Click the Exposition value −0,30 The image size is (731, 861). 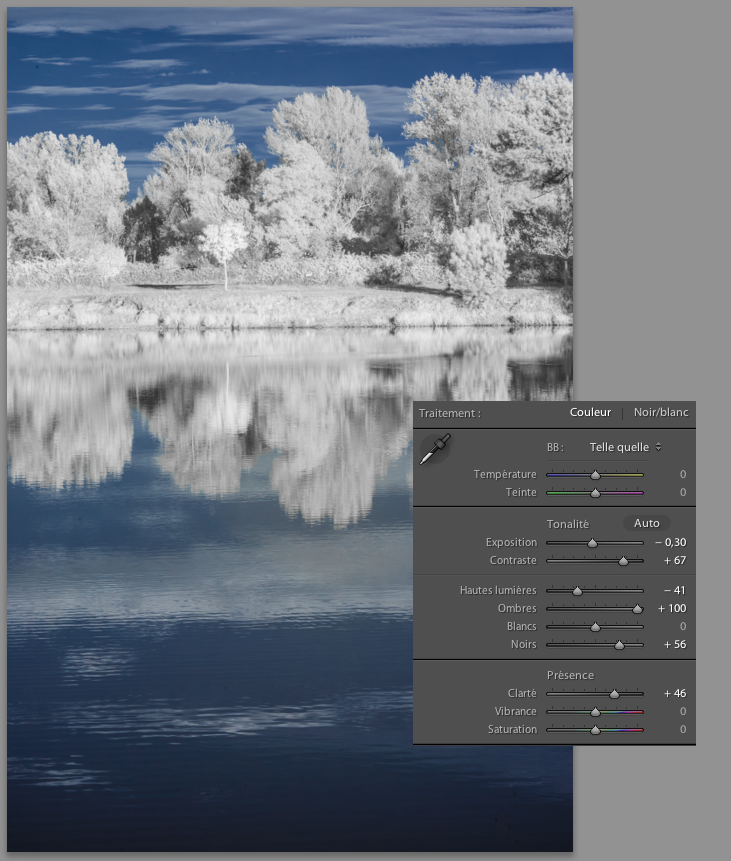point(671,542)
